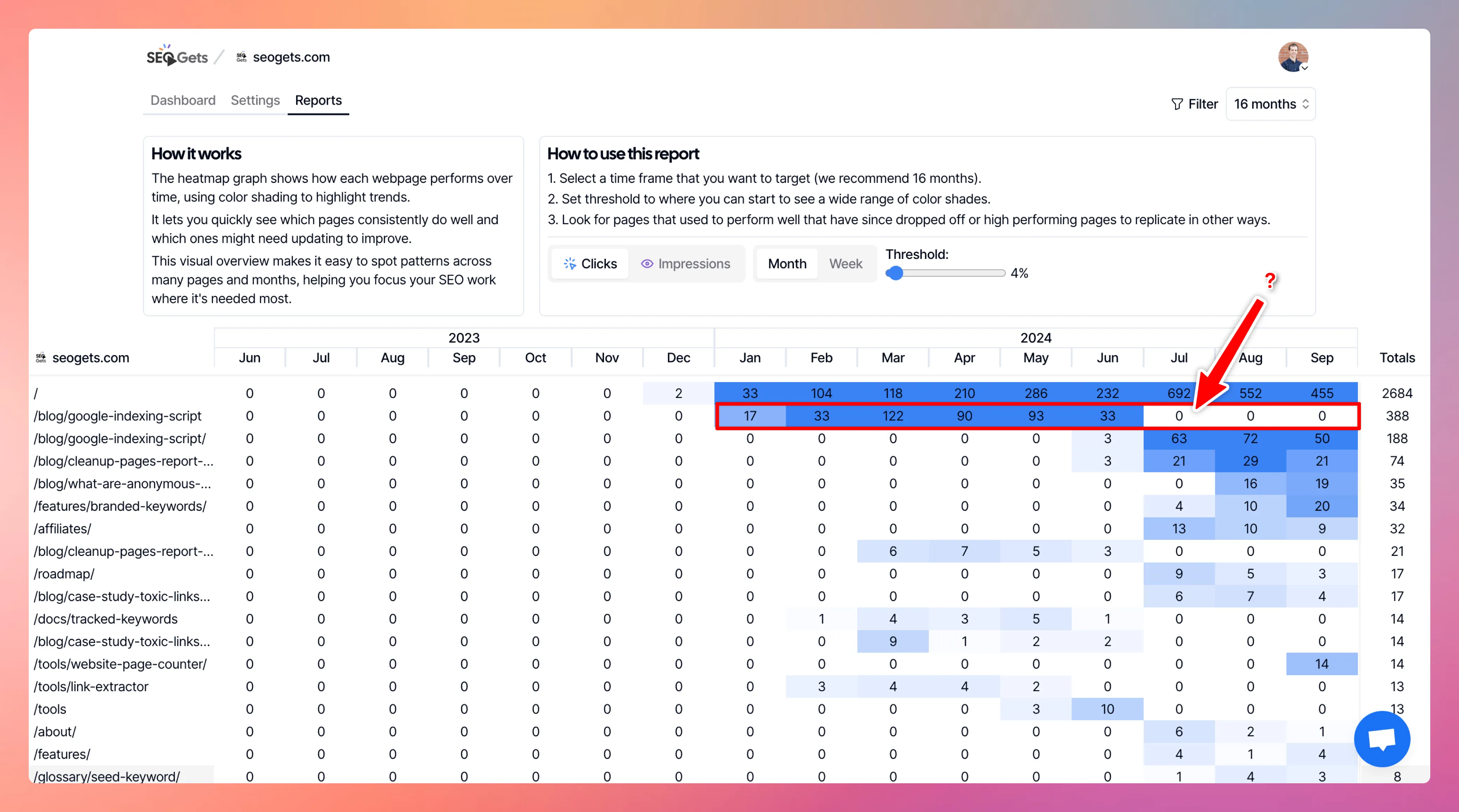
Task: Expand avatar account menu chevron
Action: [1304, 68]
